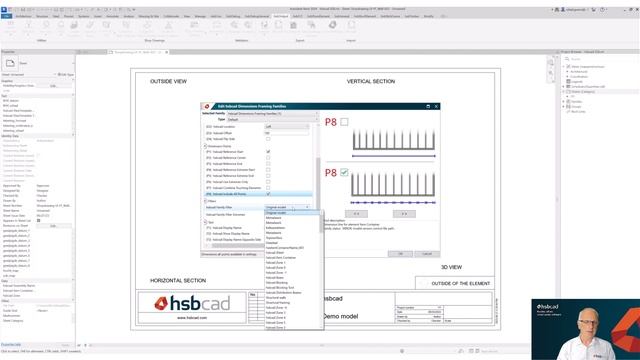Click the clipboard icon in ribbon Export group

(293, 25)
